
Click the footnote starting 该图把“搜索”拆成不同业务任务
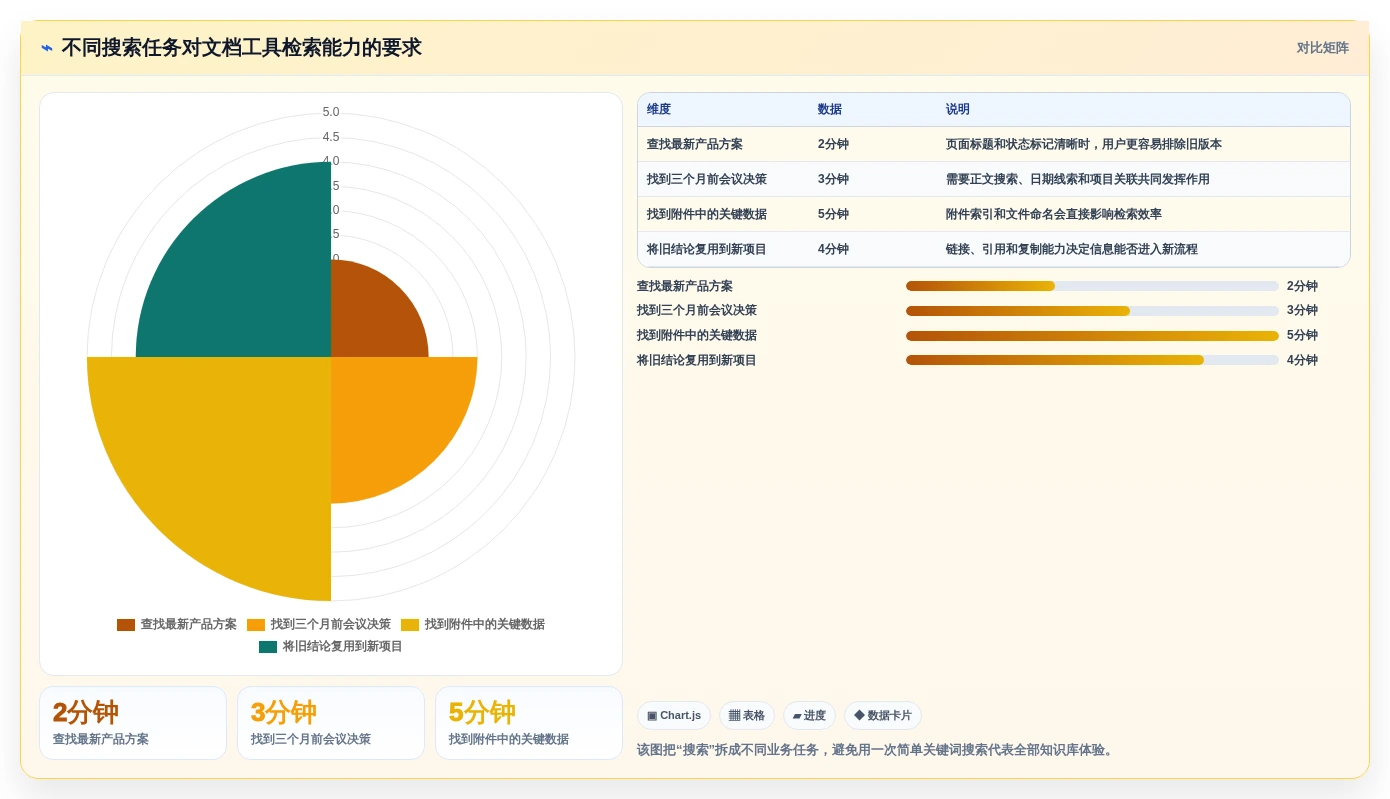(x=877, y=750)
